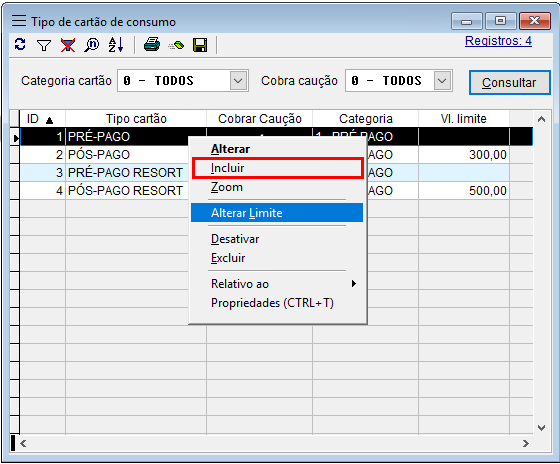Expand the Categoria cartão dropdown
This screenshot has width=560, height=464.
238,81
